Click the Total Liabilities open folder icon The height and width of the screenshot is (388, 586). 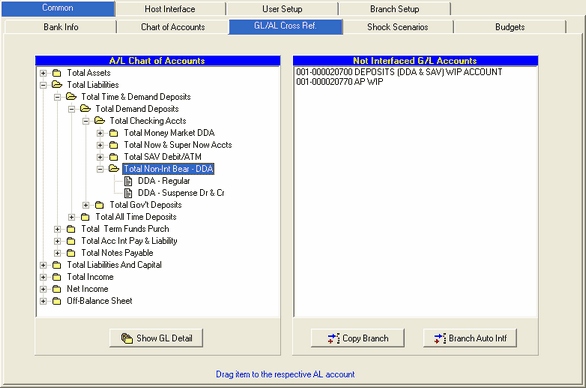[x=57, y=84]
